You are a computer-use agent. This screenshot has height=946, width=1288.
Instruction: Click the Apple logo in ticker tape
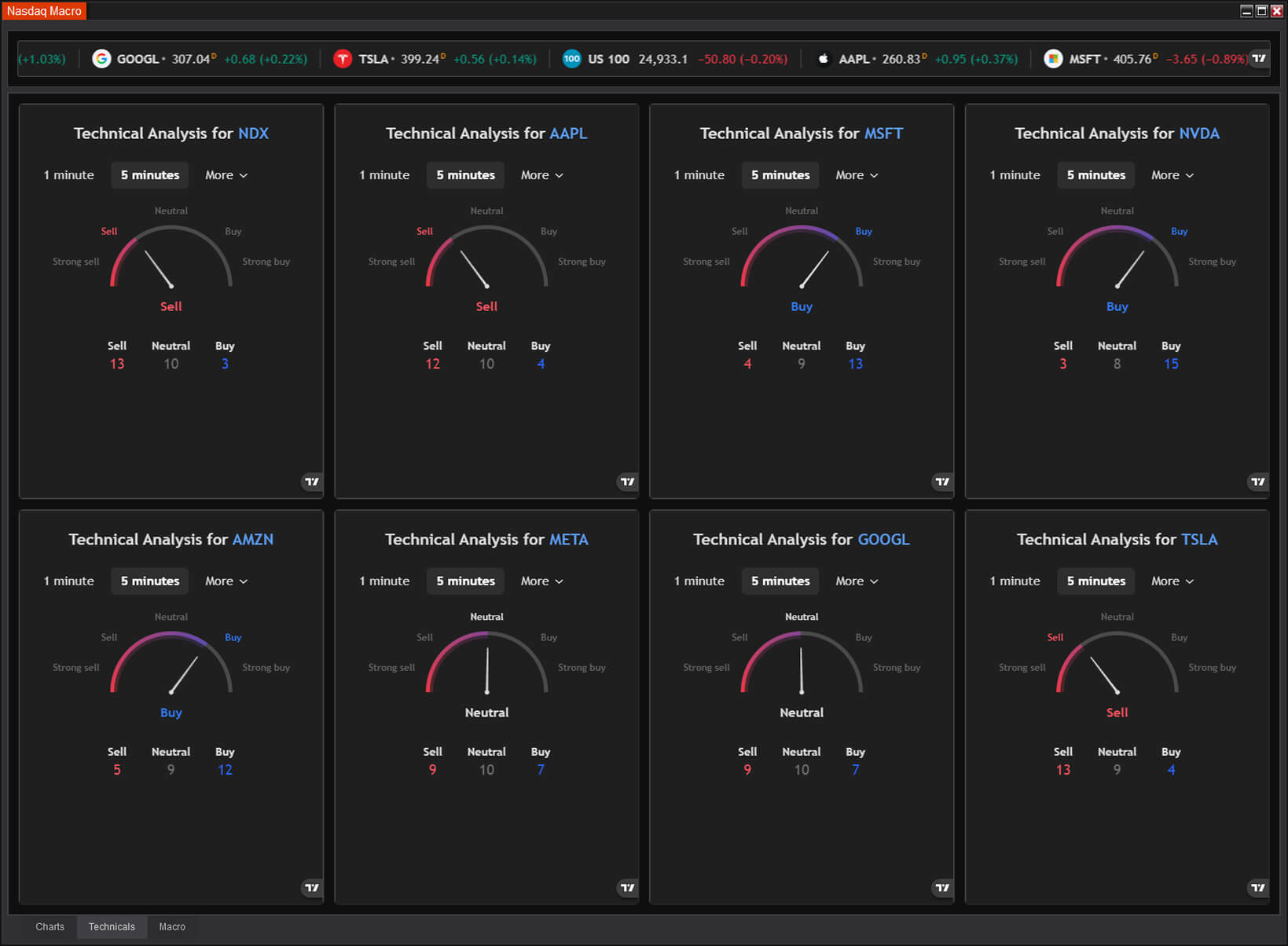[x=823, y=59]
